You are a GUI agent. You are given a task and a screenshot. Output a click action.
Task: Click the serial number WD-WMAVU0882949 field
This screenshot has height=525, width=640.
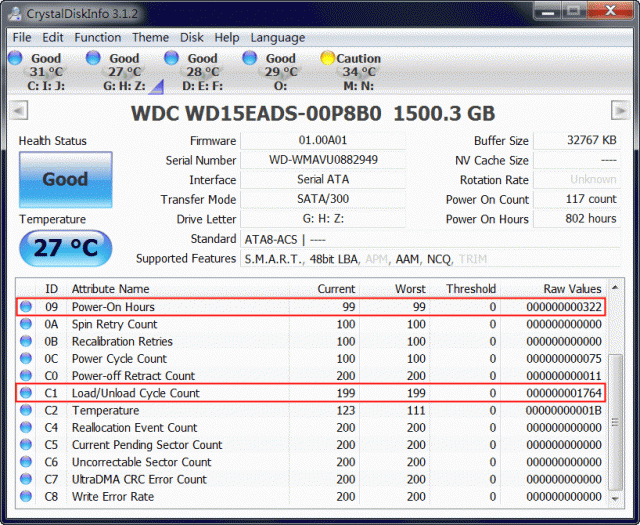[322, 160]
